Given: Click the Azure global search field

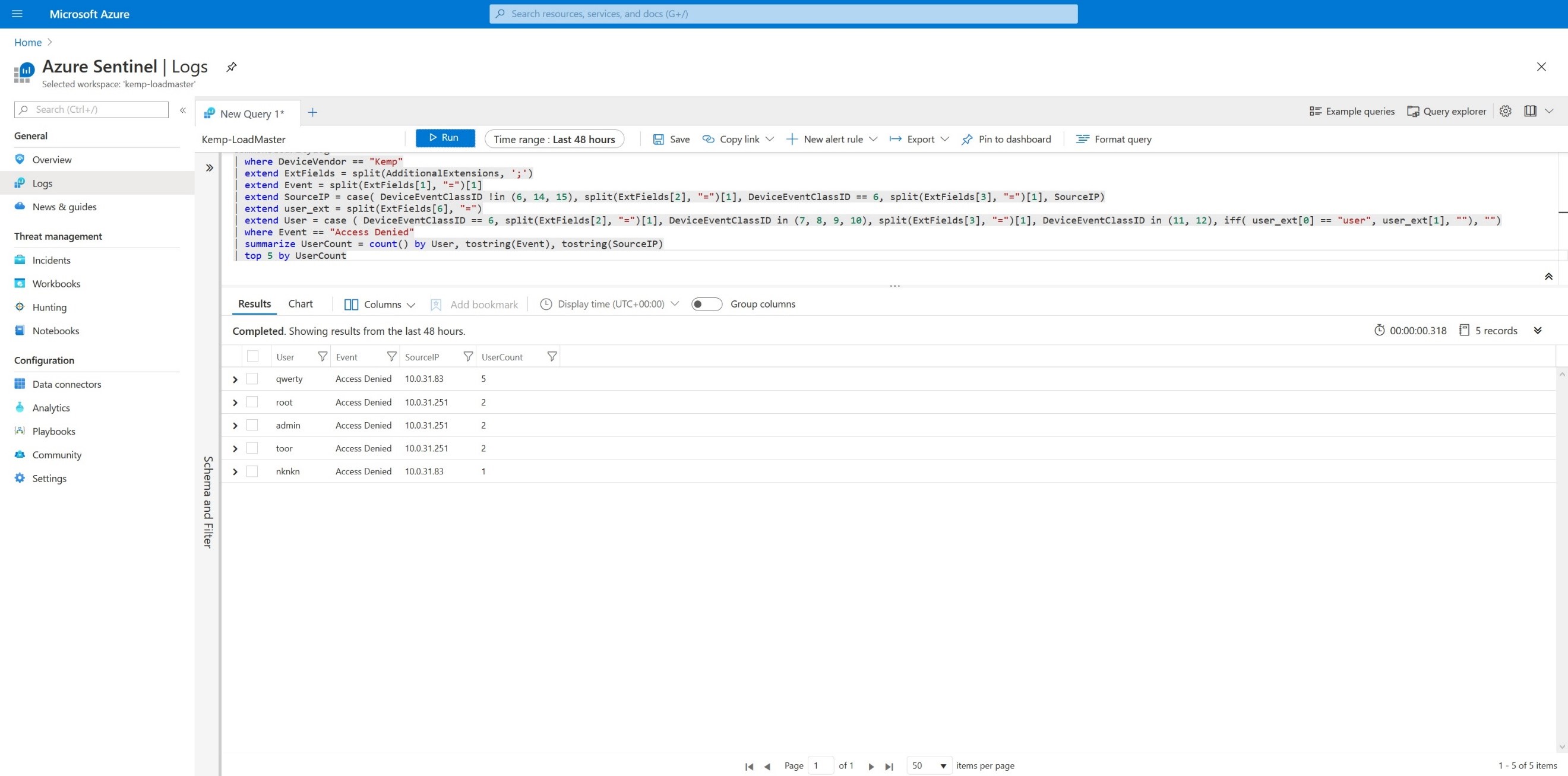Looking at the screenshot, I should (x=783, y=14).
